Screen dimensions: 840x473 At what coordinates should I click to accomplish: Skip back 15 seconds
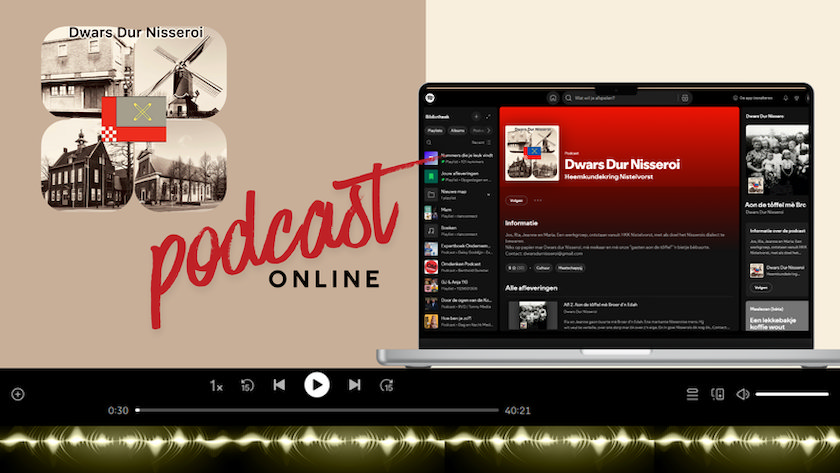247,385
